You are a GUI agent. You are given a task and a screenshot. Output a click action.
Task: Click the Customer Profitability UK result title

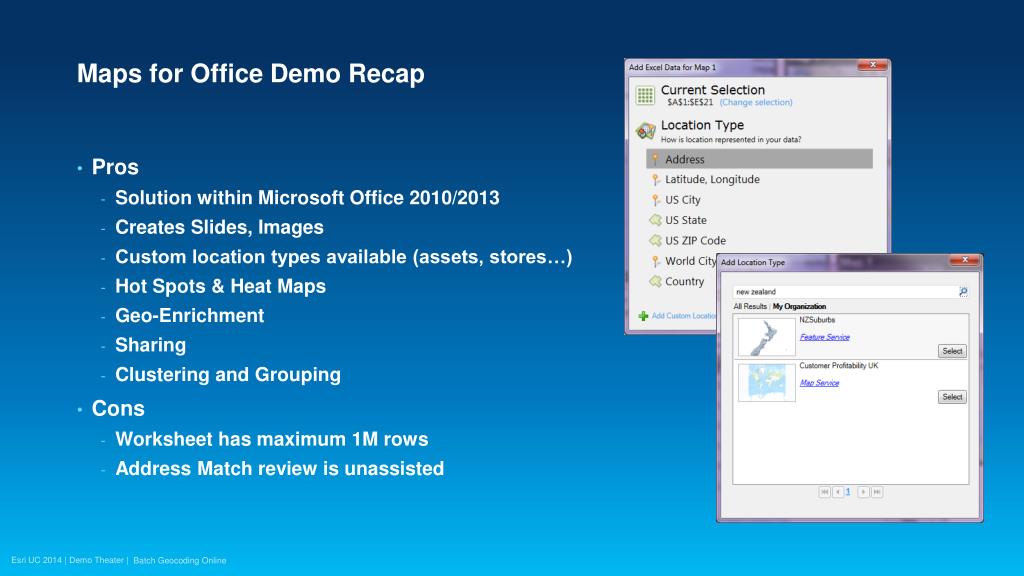[x=839, y=366]
